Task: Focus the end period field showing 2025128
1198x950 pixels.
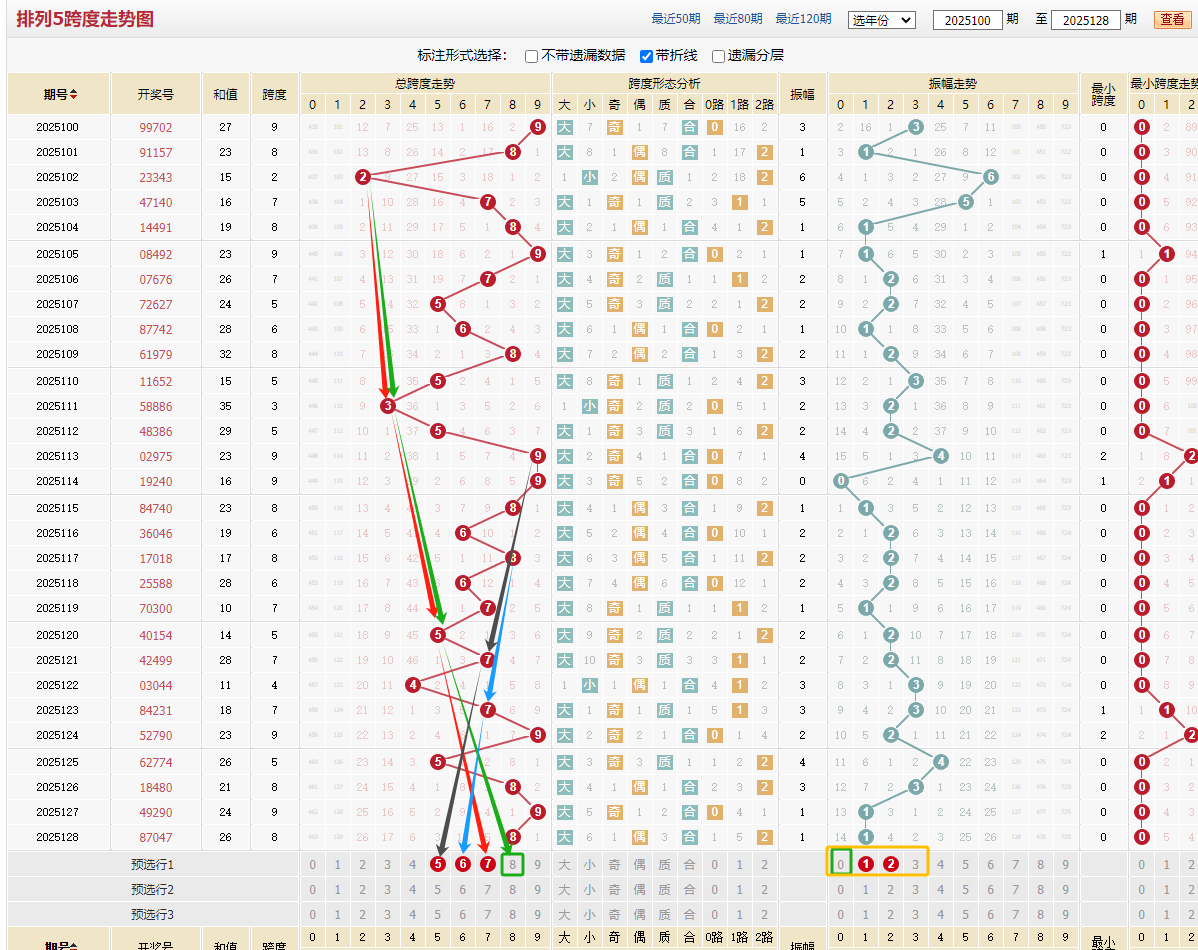Action: (1086, 20)
